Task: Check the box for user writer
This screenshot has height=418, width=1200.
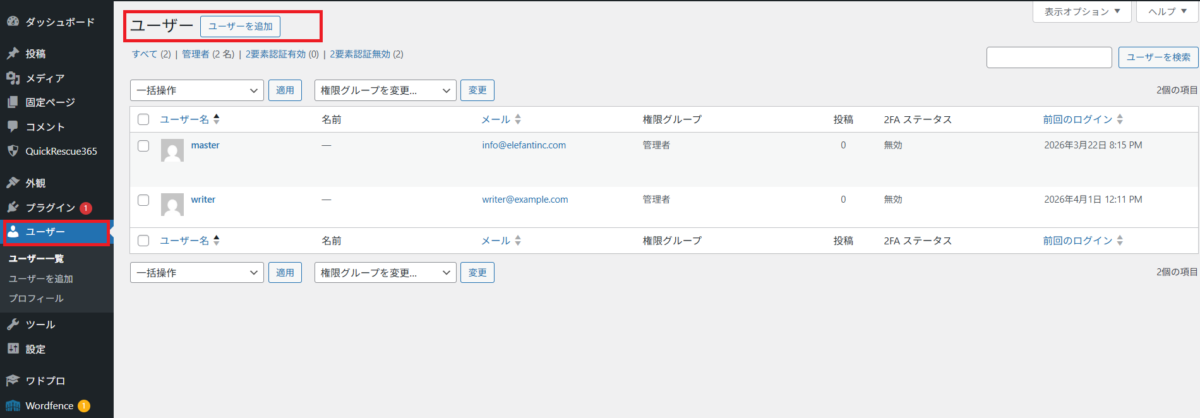Action: tap(143, 200)
